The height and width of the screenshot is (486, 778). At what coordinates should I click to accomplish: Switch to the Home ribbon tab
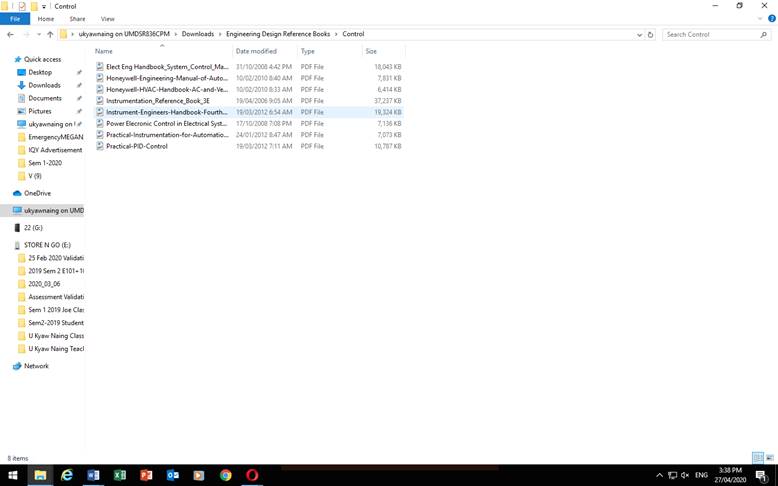pyautogui.click(x=46, y=19)
